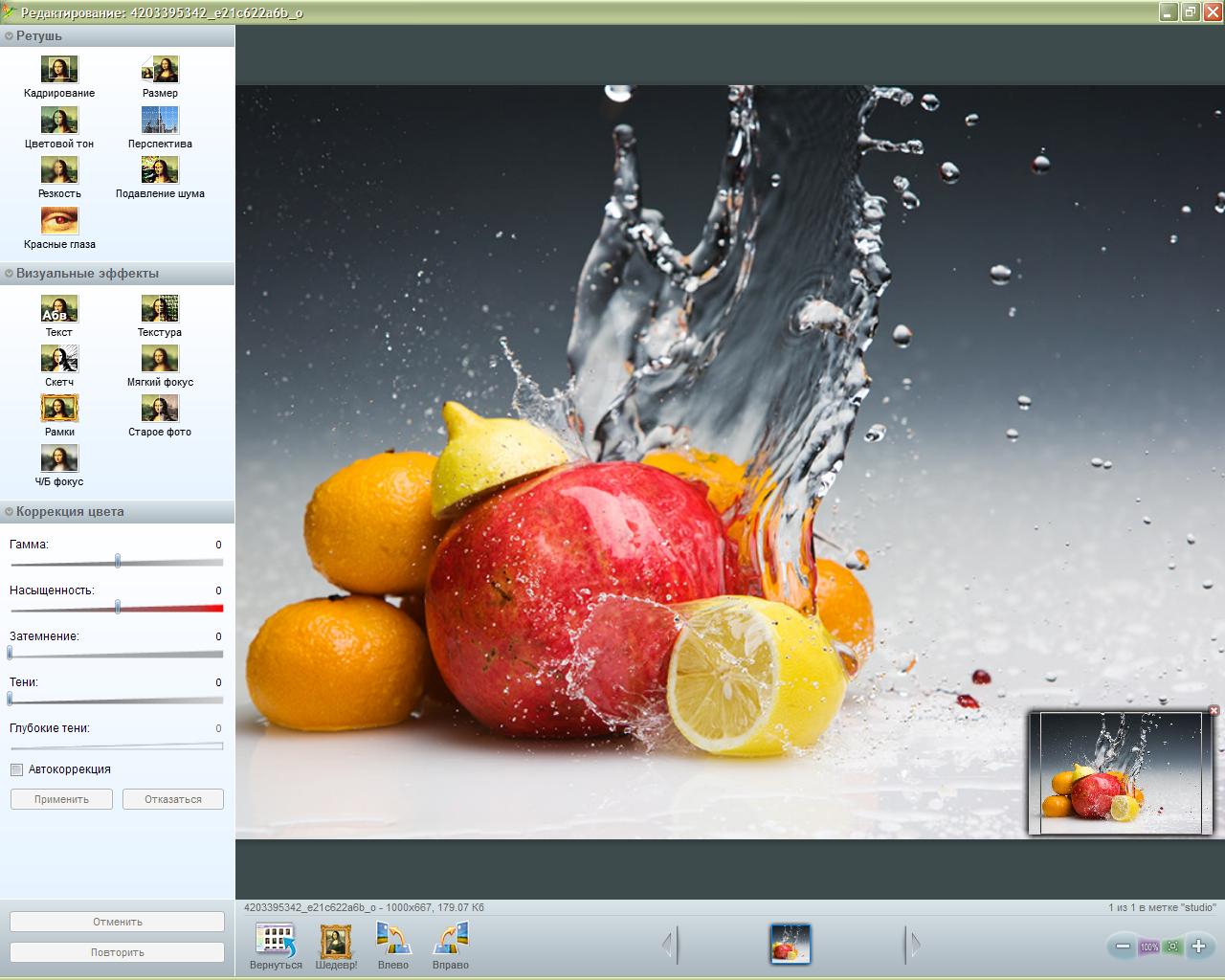Viewport: 1225px width, 980px height.
Task: Zoom in with plus icon
Action: tap(1198, 947)
